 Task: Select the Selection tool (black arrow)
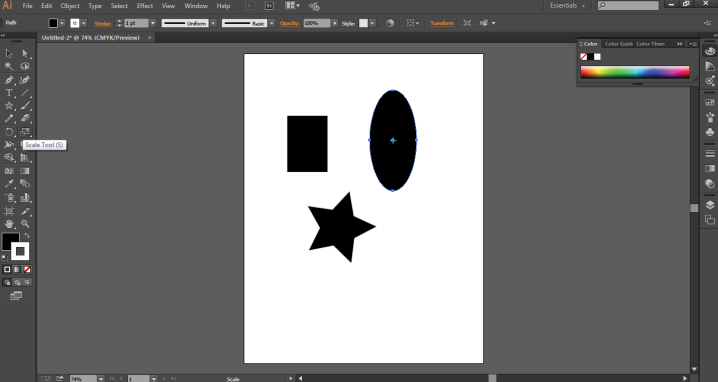coord(9,53)
